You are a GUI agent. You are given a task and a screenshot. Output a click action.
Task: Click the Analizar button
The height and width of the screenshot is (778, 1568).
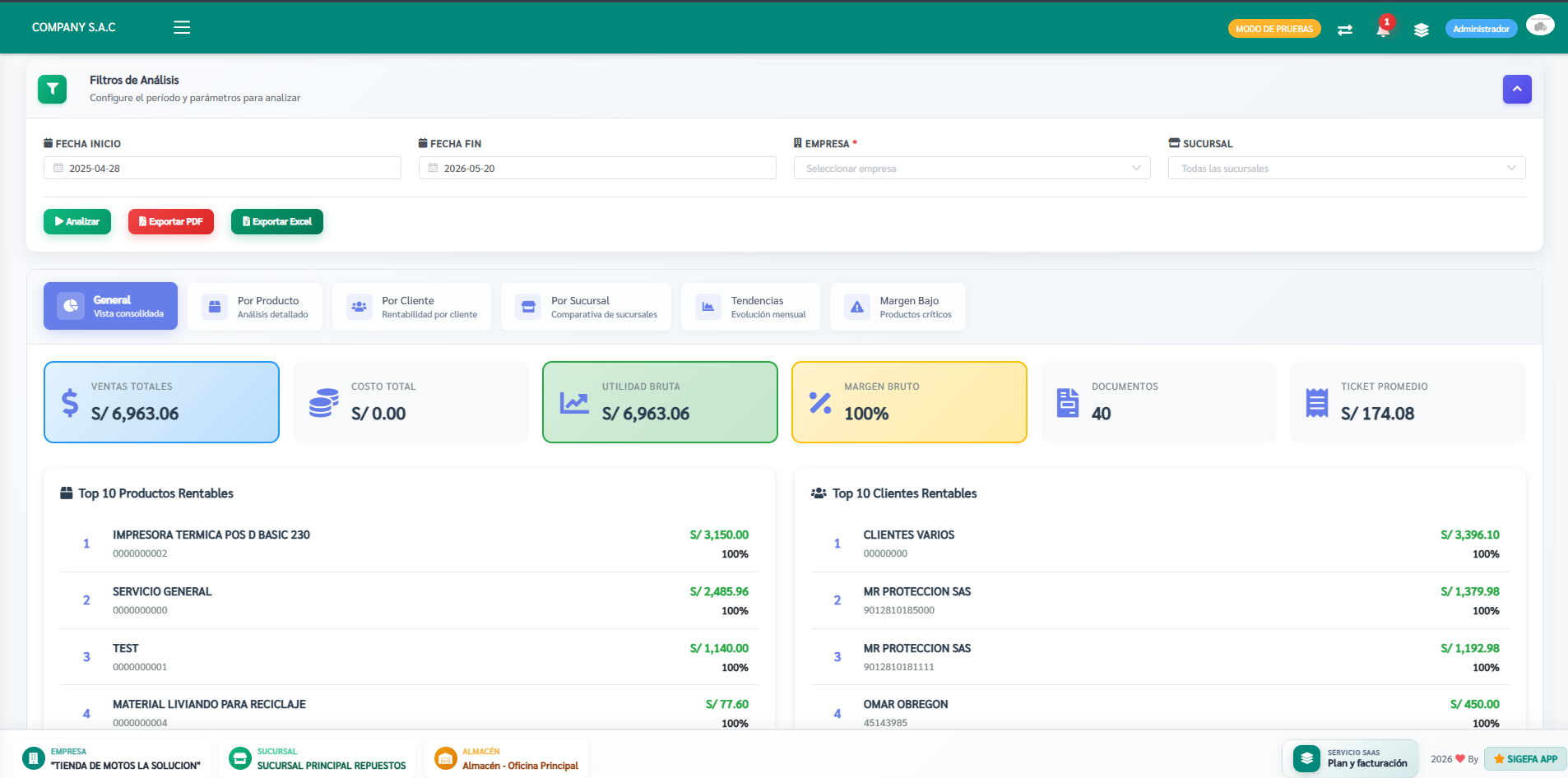click(x=77, y=221)
